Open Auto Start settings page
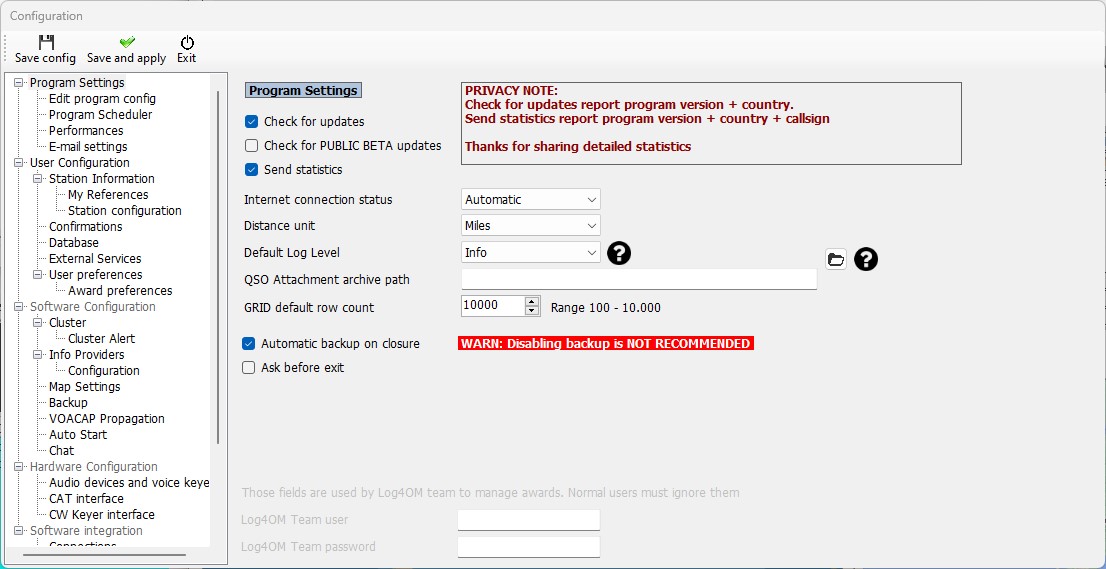Screen dimensions: 1106x569 click(78, 435)
